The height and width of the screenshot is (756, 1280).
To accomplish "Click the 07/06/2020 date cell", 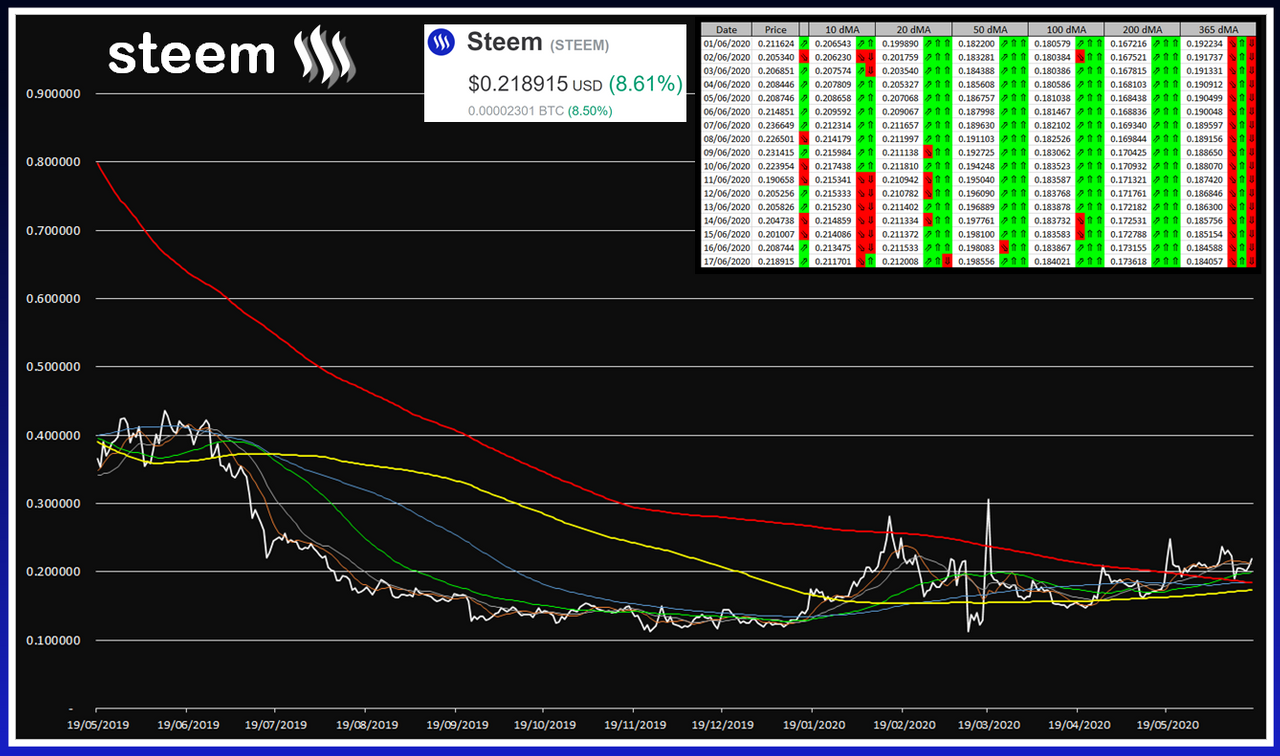I will (x=726, y=127).
